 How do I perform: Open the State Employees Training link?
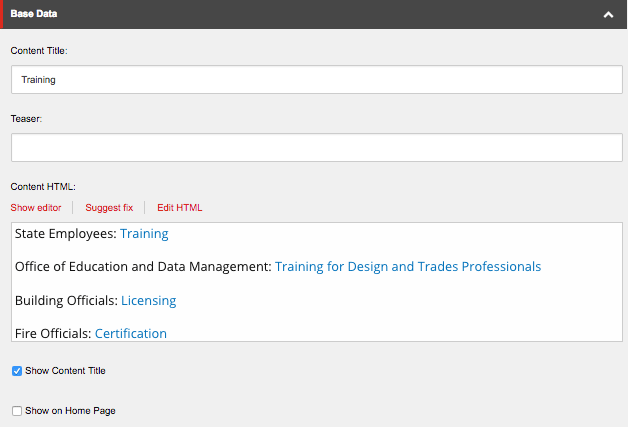144,234
